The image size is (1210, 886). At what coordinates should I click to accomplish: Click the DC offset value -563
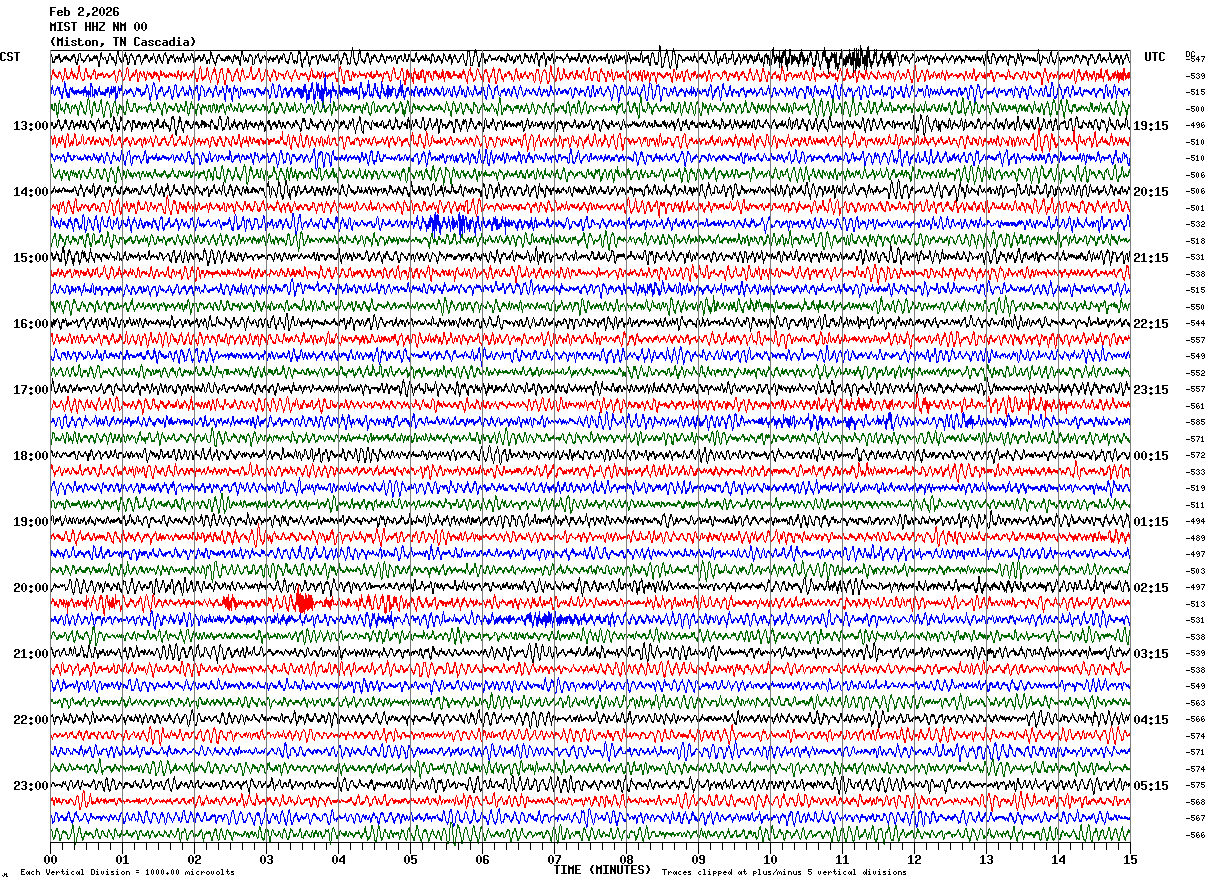(1195, 703)
